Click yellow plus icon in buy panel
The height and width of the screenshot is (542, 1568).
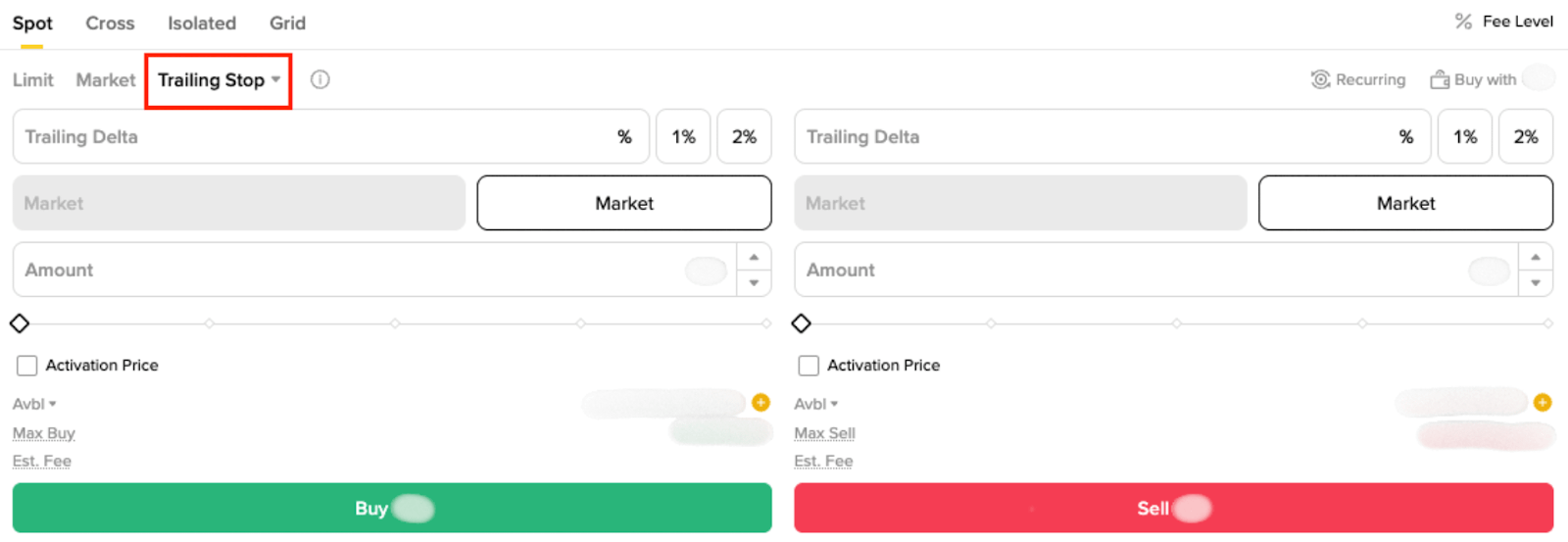pos(760,402)
